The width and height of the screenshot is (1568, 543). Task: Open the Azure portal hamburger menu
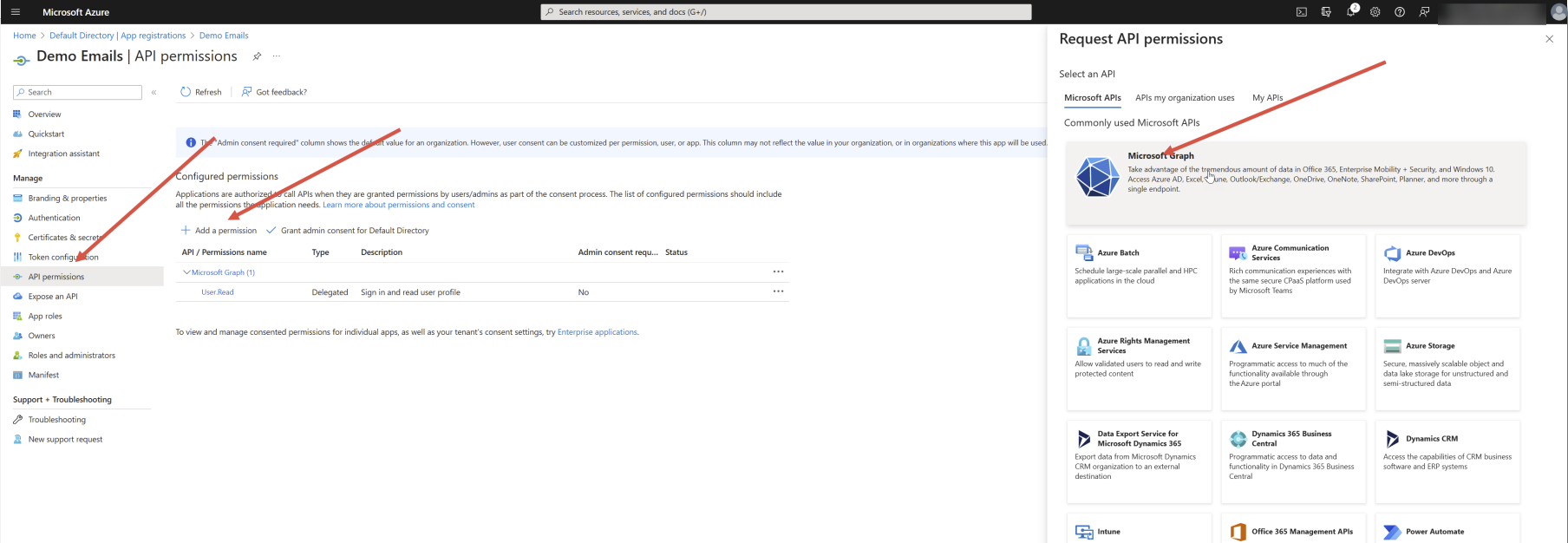[x=15, y=12]
